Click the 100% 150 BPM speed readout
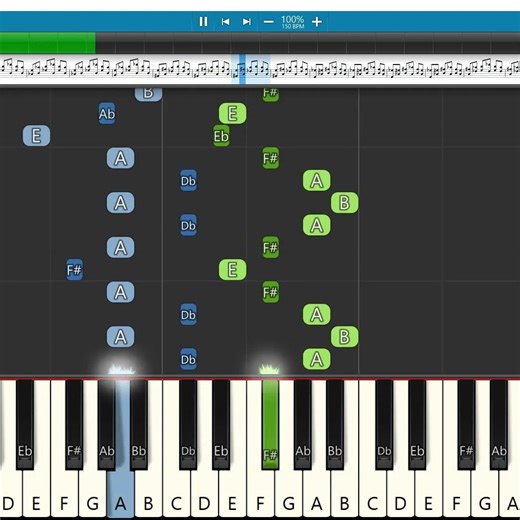 coord(293,22)
